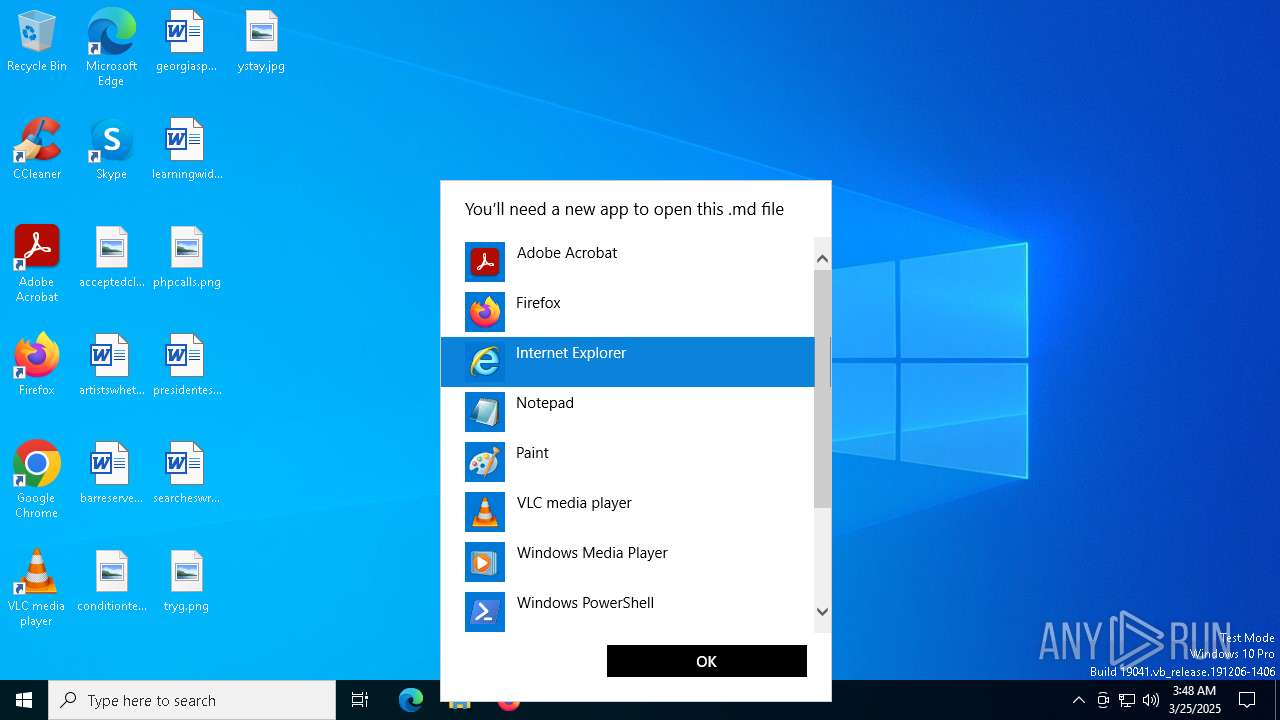Viewport: 1280px width, 720px height.
Task: Open the Windows Start menu
Action: (24, 700)
